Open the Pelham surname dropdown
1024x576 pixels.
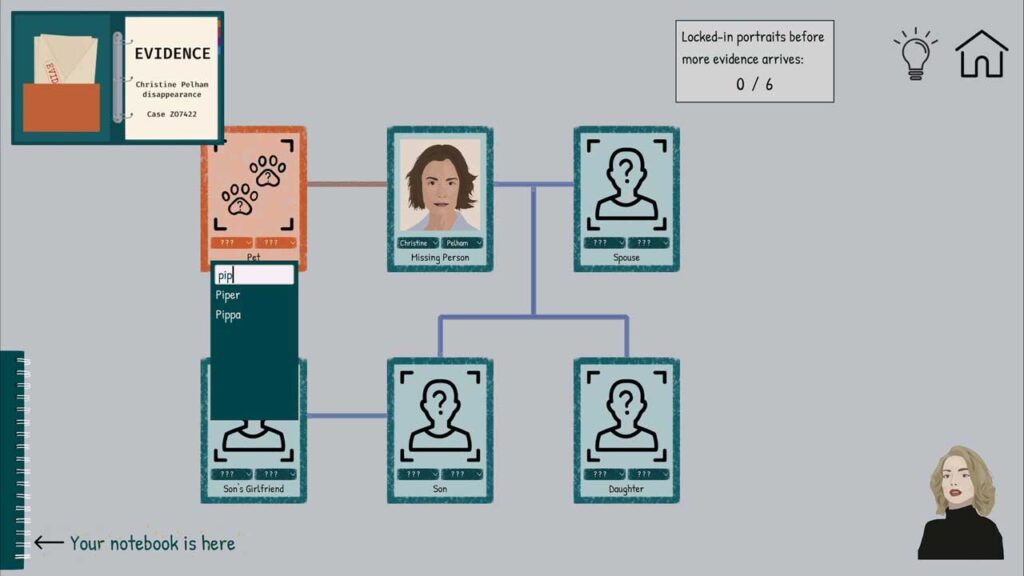coord(462,243)
